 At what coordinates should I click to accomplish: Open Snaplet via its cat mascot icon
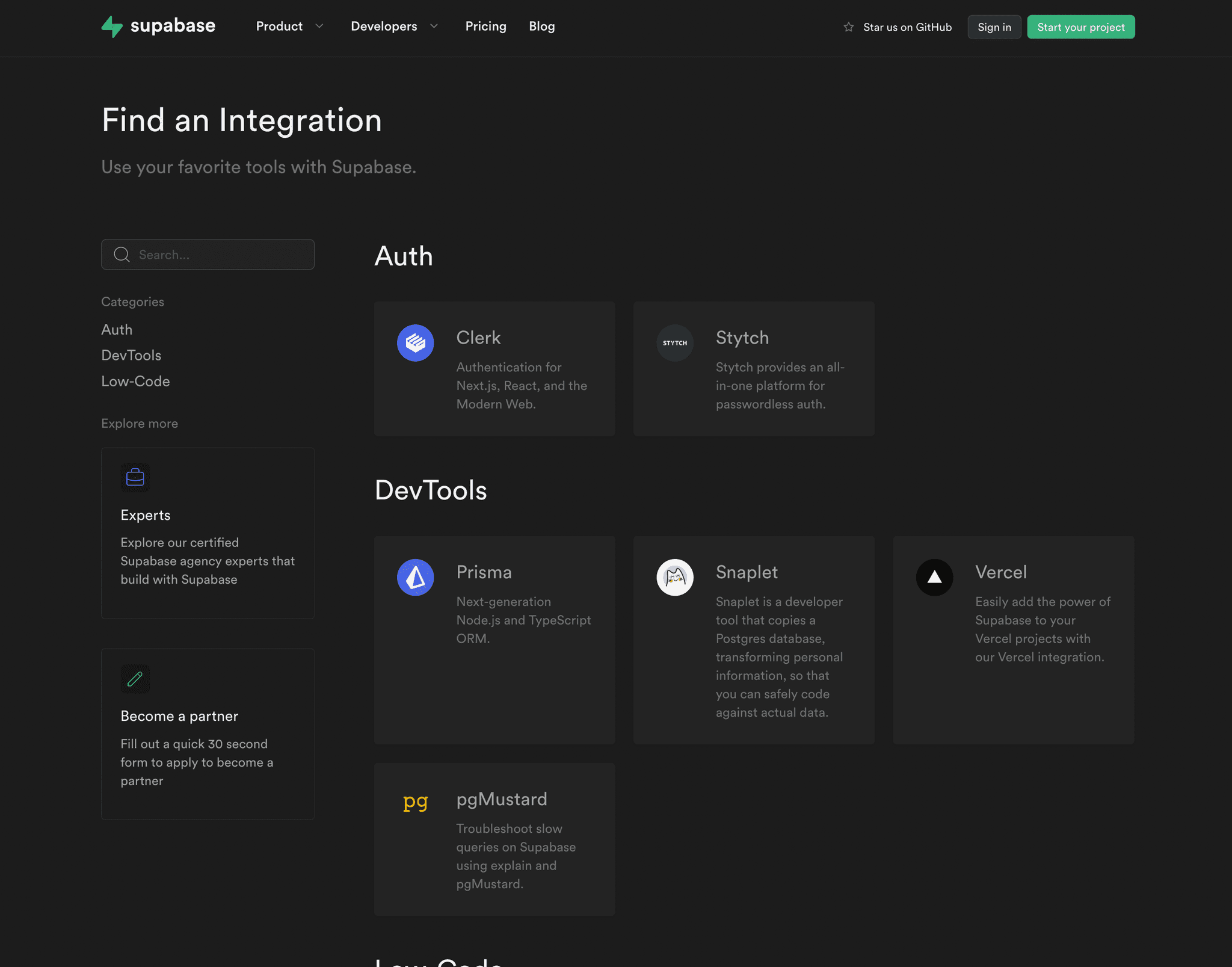[x=675, y=577]
